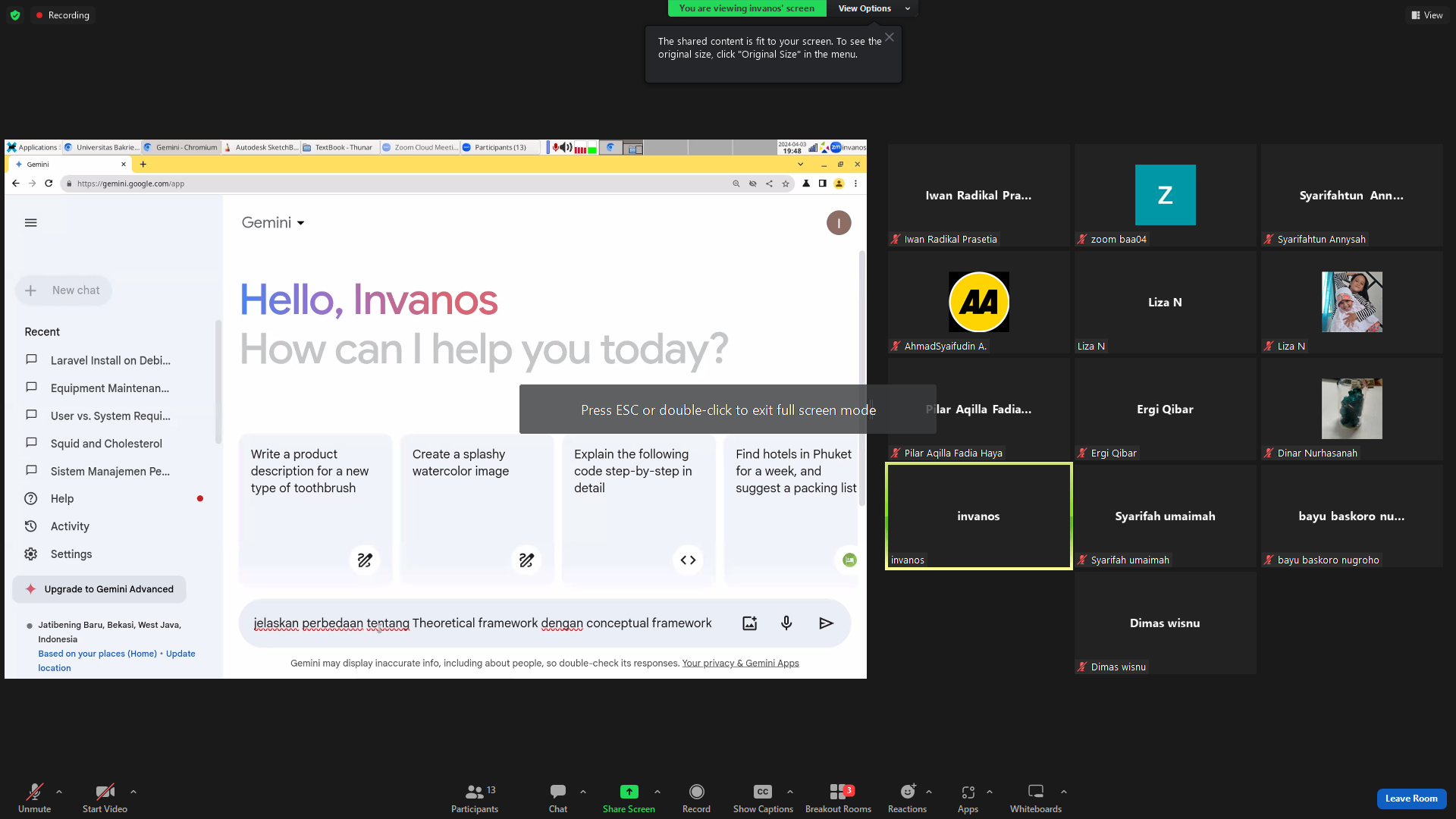
Task: Click the green Share Screen button
Action: [629, 798]
